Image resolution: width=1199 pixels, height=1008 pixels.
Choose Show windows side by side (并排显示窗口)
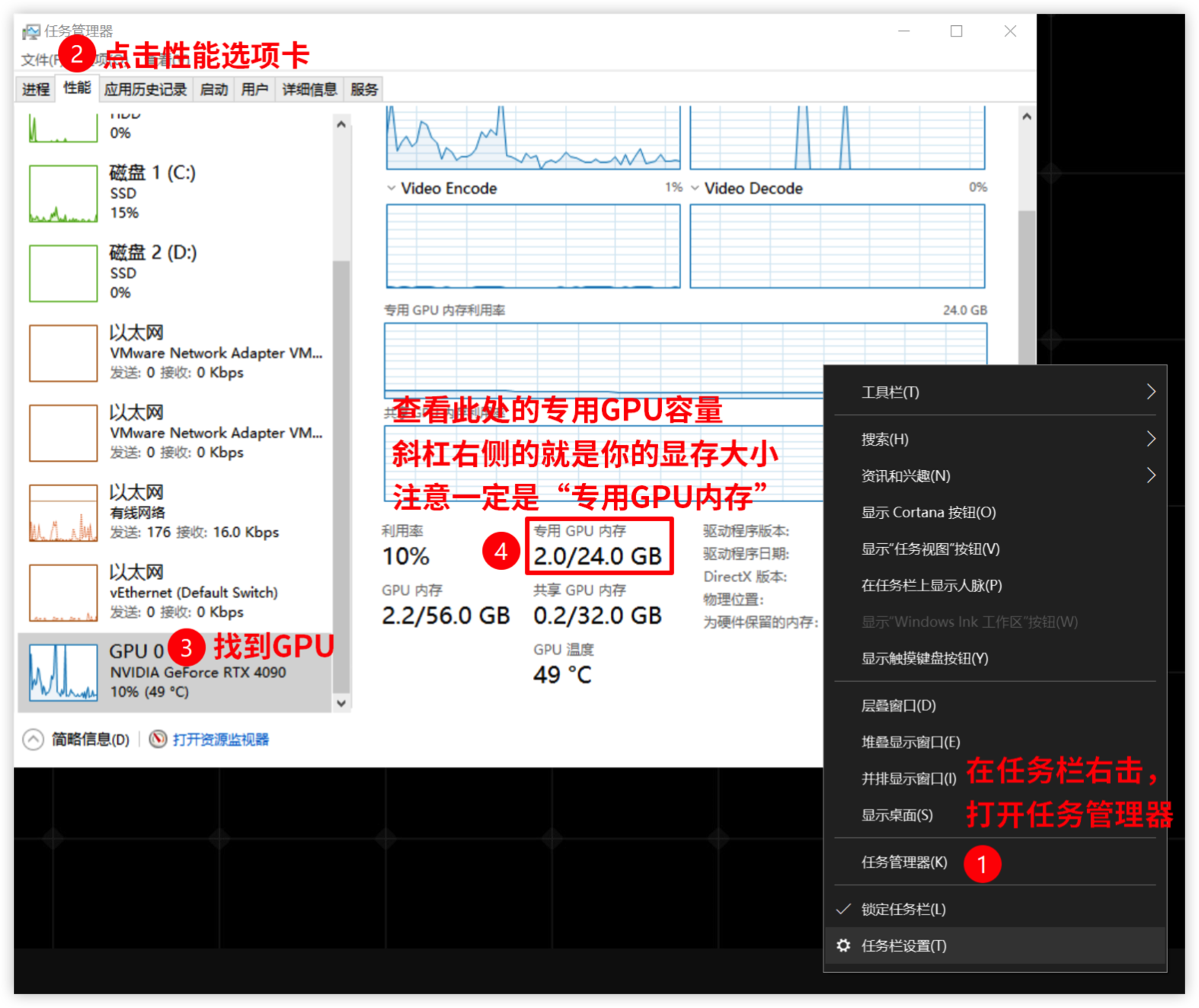coord(995,779)
